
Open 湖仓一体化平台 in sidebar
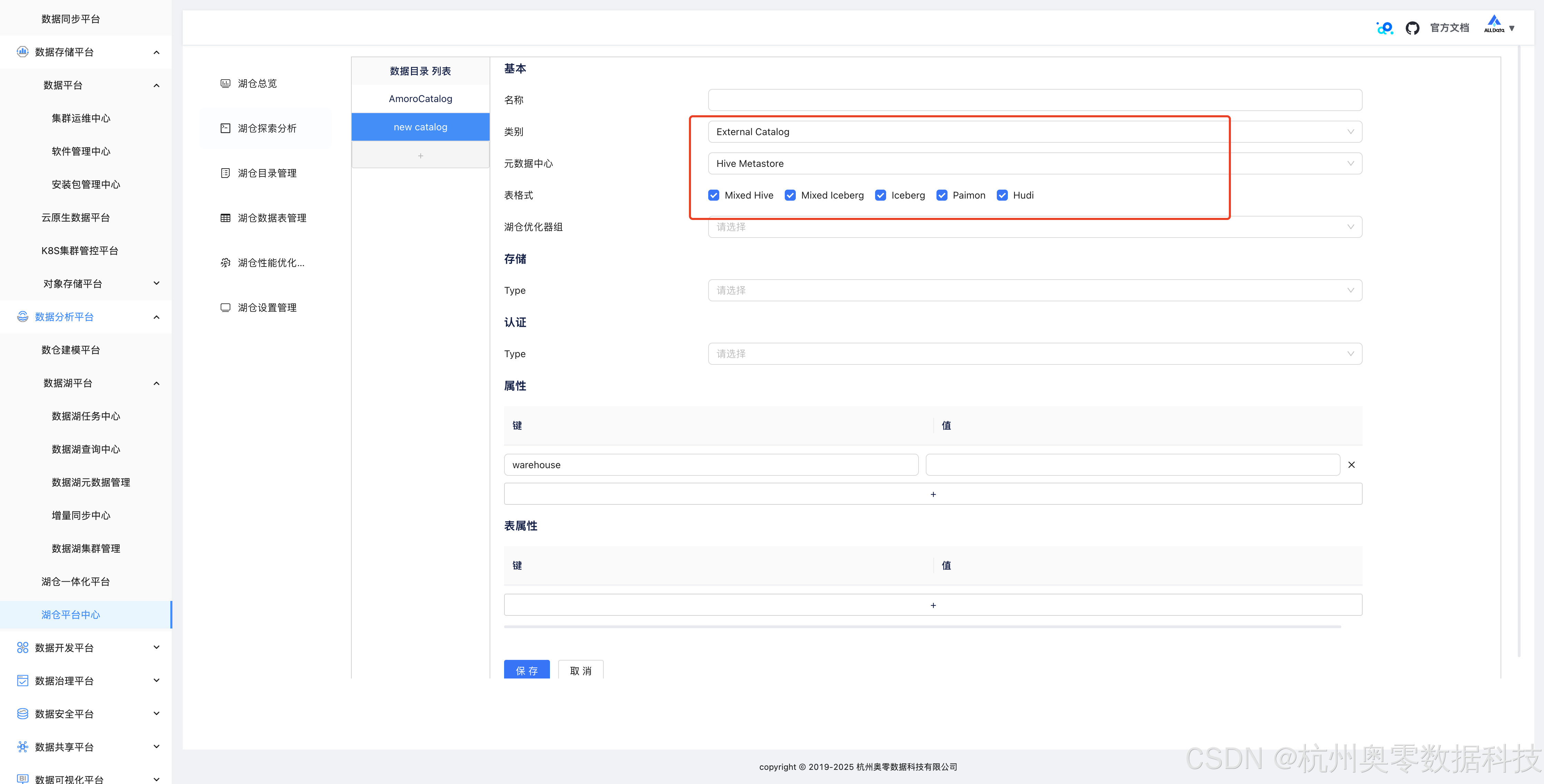coord(76,581)
